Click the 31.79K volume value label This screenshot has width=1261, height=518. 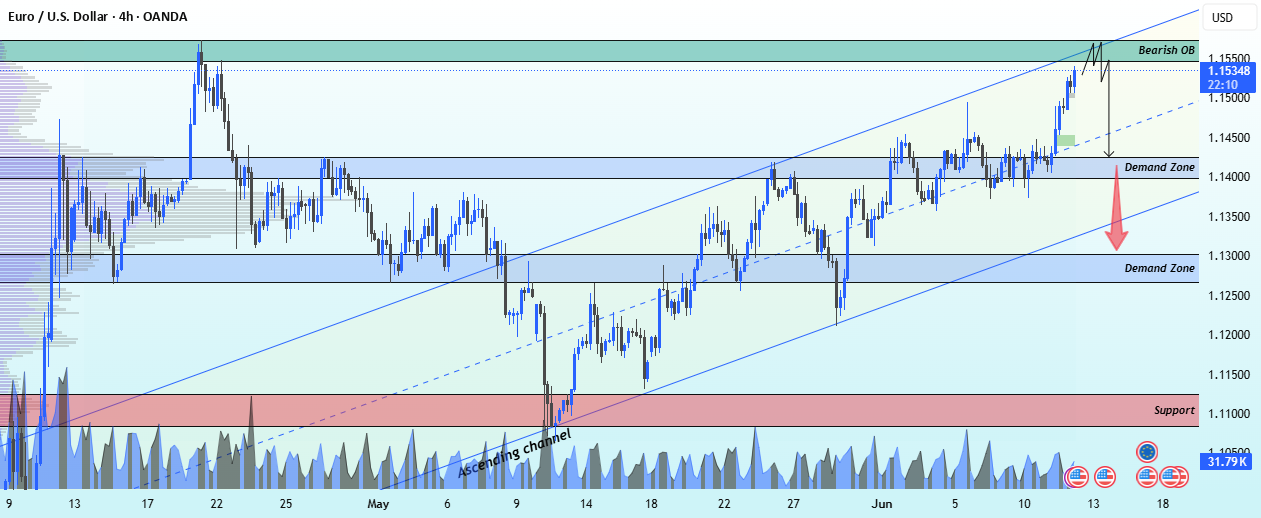pyautogui.click(x=1225, y=462)
